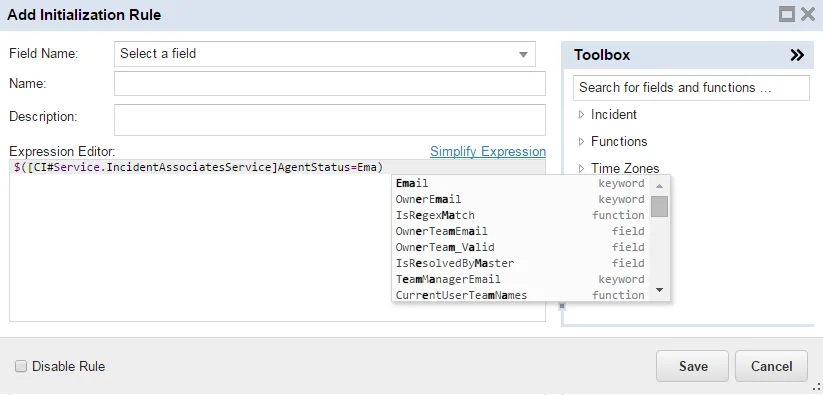The width and height of the screenshot is (823, 395).
Task: Expand the Time Zones tree node
Action: [x=581, y=168]
